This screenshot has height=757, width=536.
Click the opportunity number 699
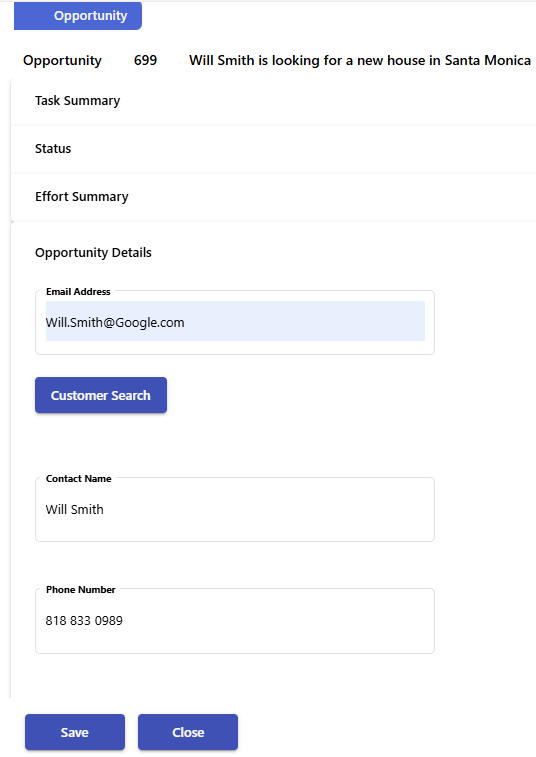[145, 60]
